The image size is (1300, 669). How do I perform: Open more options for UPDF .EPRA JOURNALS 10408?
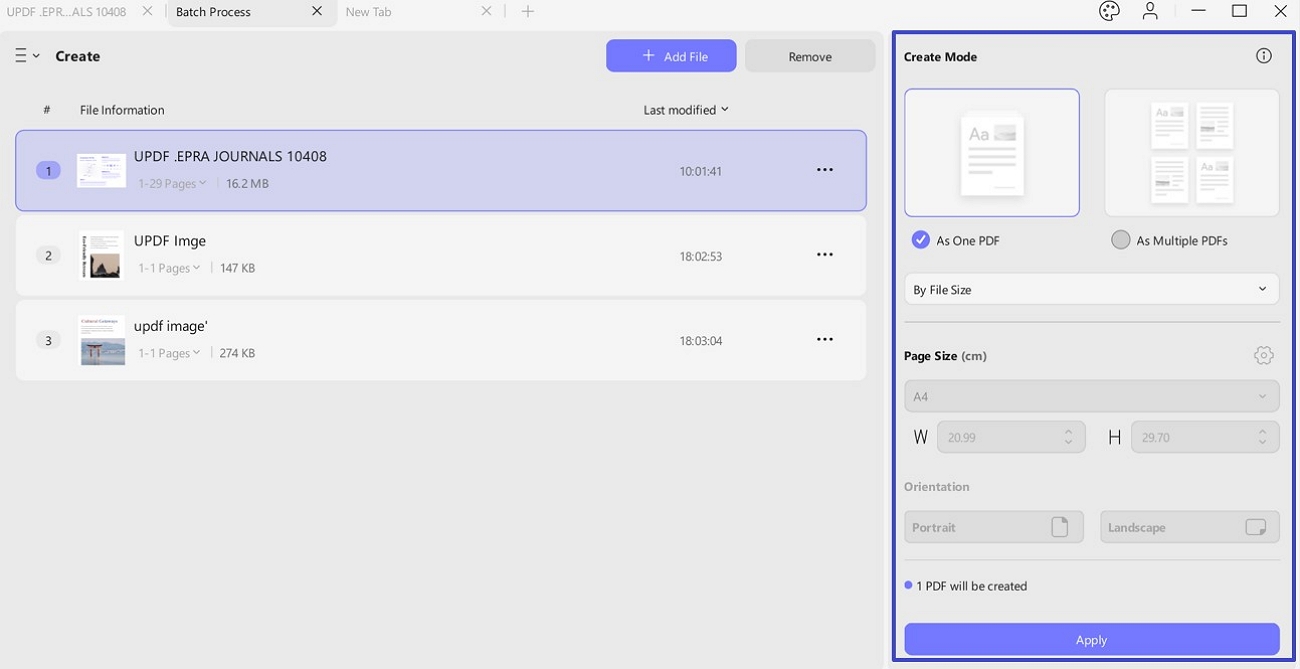coord(825,170)
